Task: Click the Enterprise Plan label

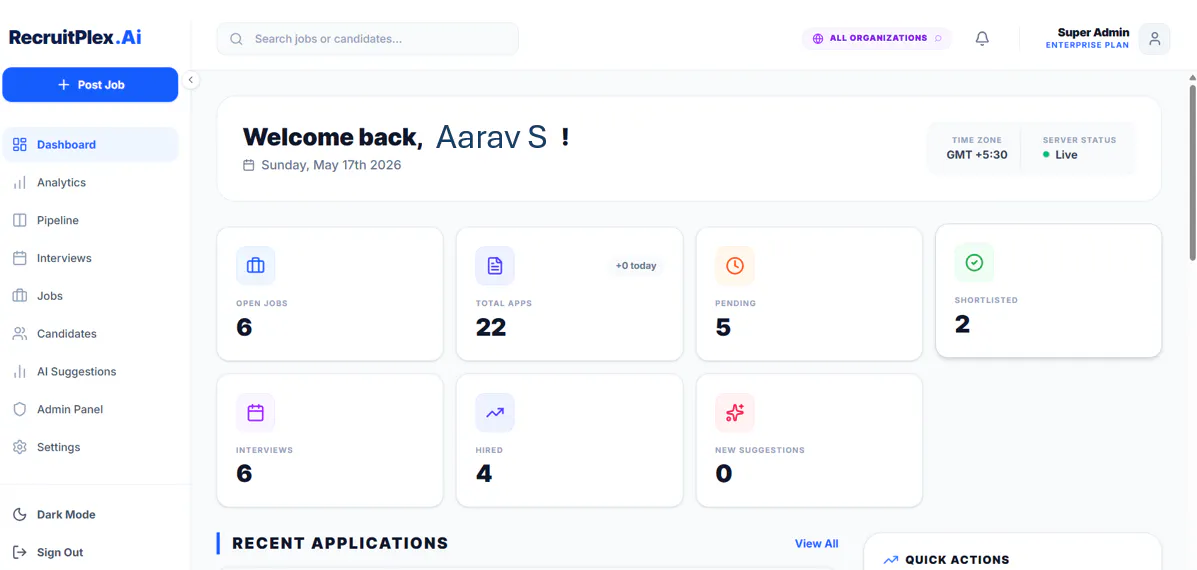Action: tap(1087, 45)
